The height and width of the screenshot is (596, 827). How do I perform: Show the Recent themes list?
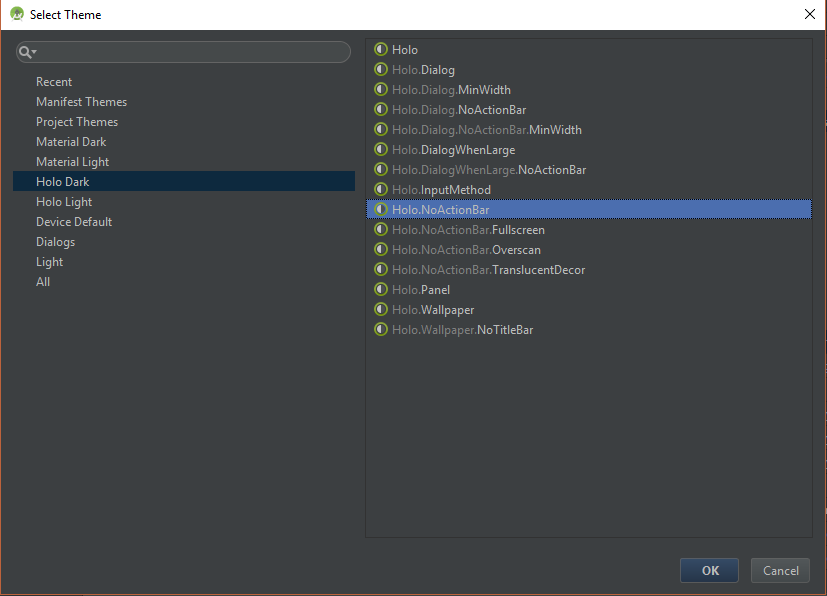pyautogui.click(x=54, y=81)
